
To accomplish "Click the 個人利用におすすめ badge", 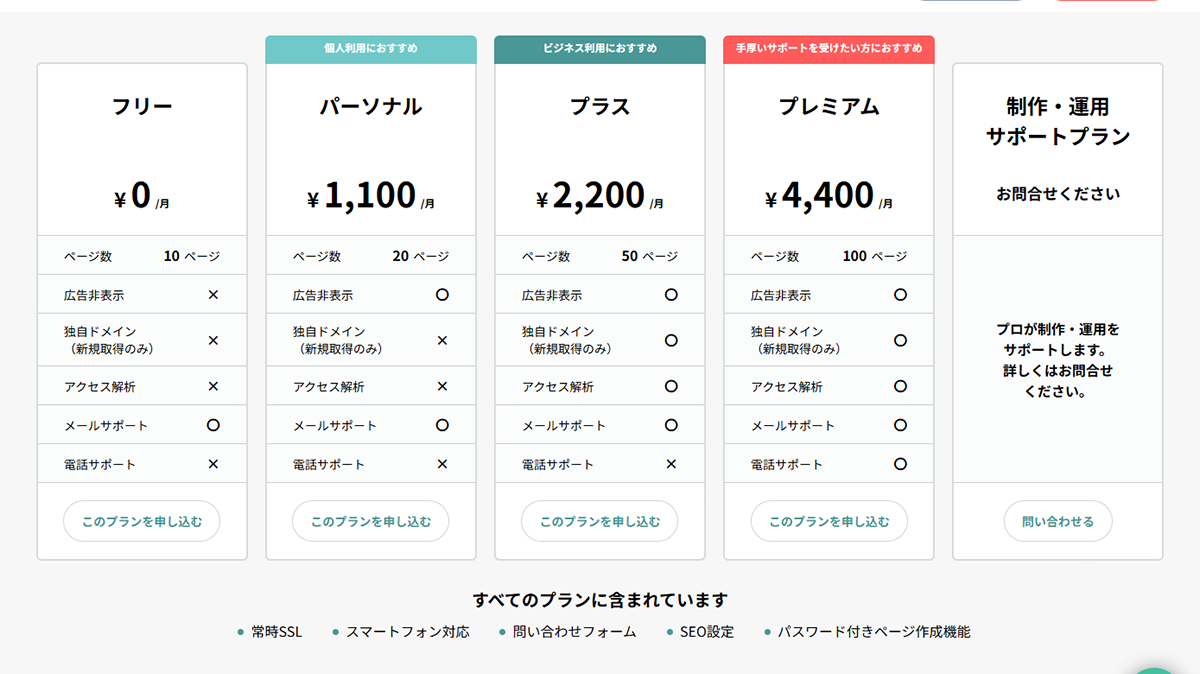I will (370, 47).
